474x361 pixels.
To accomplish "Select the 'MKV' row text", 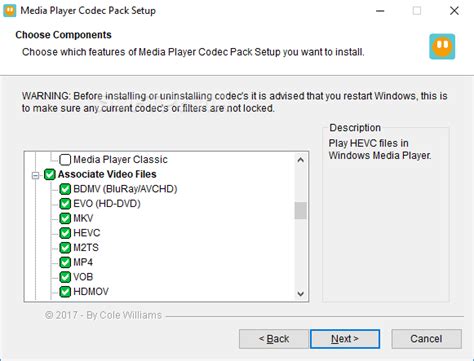I will (83, 218).
